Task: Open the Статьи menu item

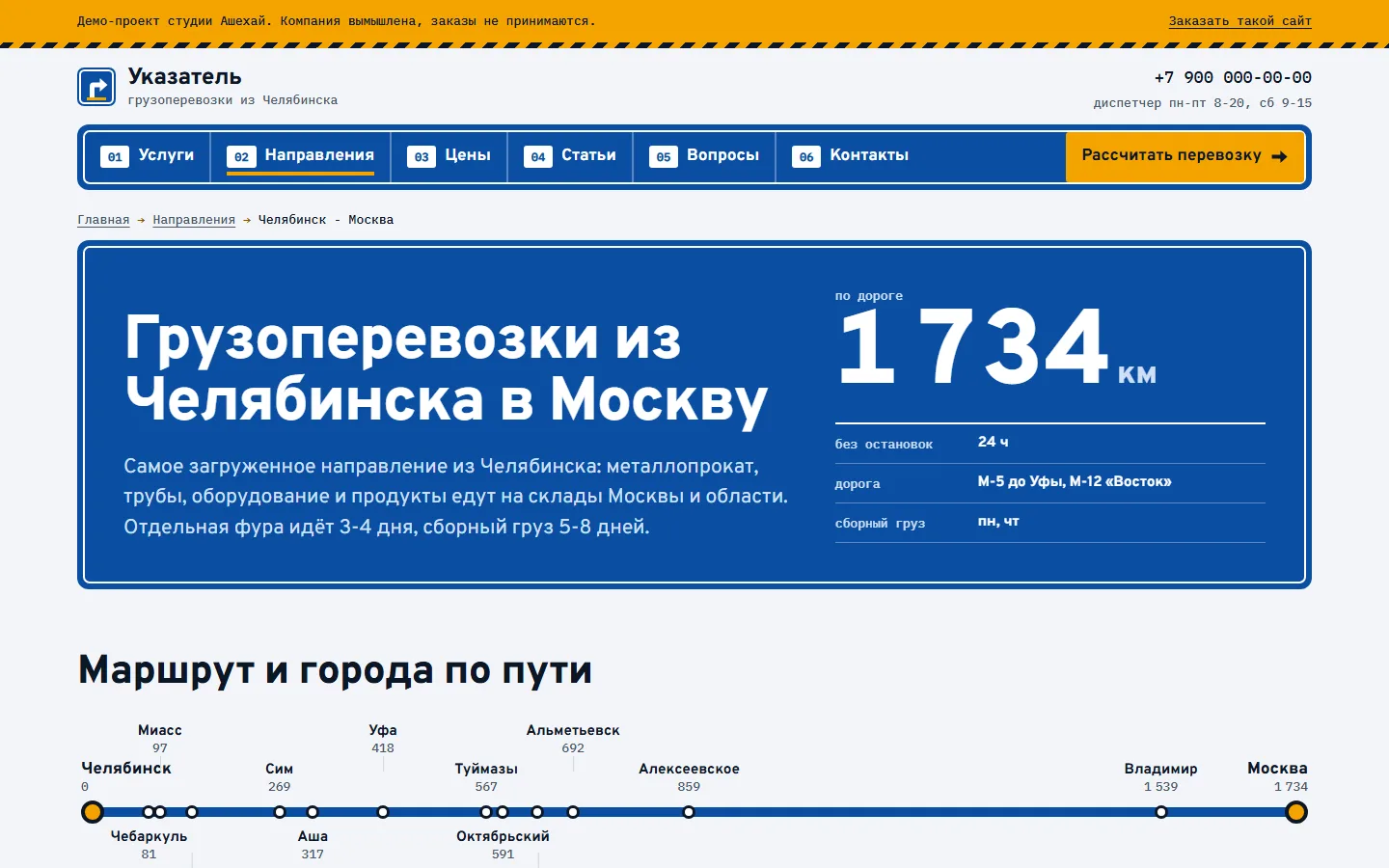Action: click(x=570, y=156)
